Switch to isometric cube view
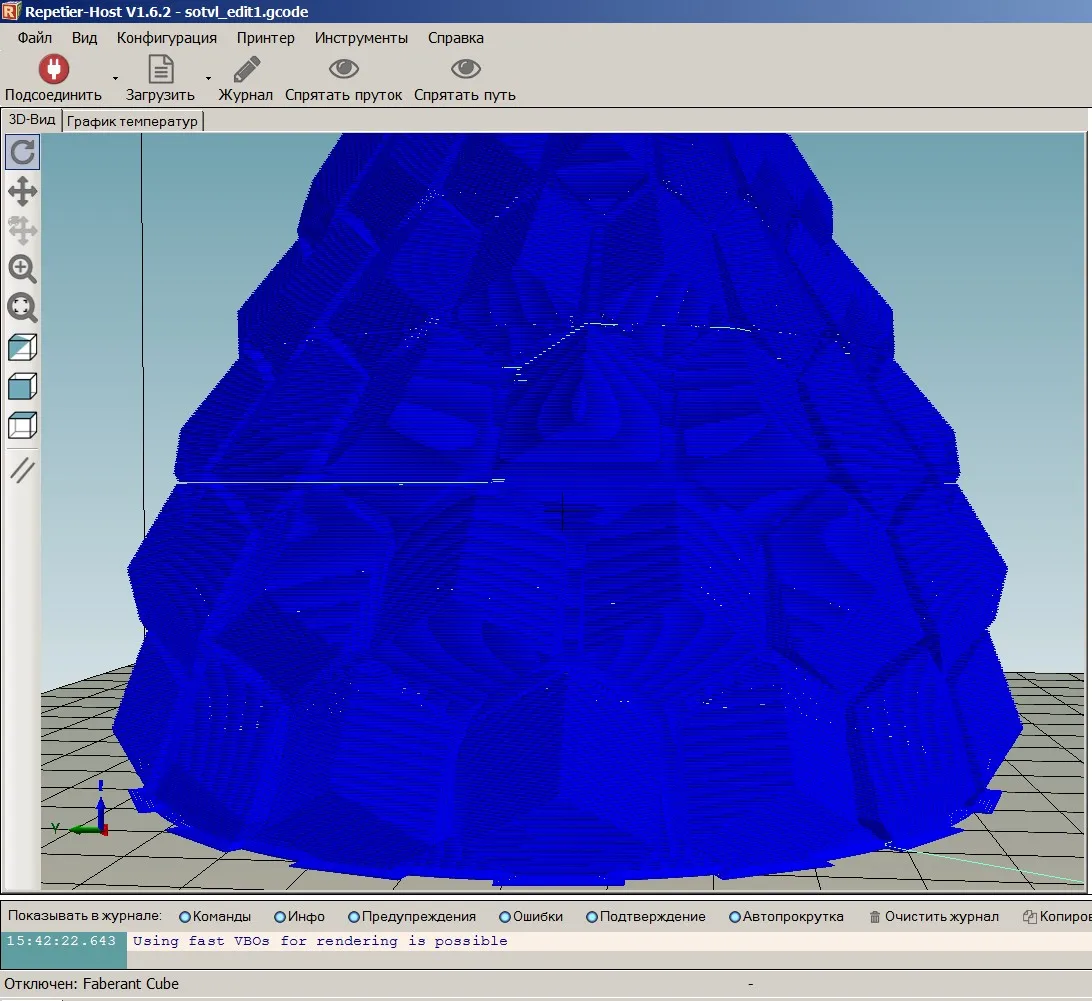The image size is (1092, 1001). coord(22,347)
